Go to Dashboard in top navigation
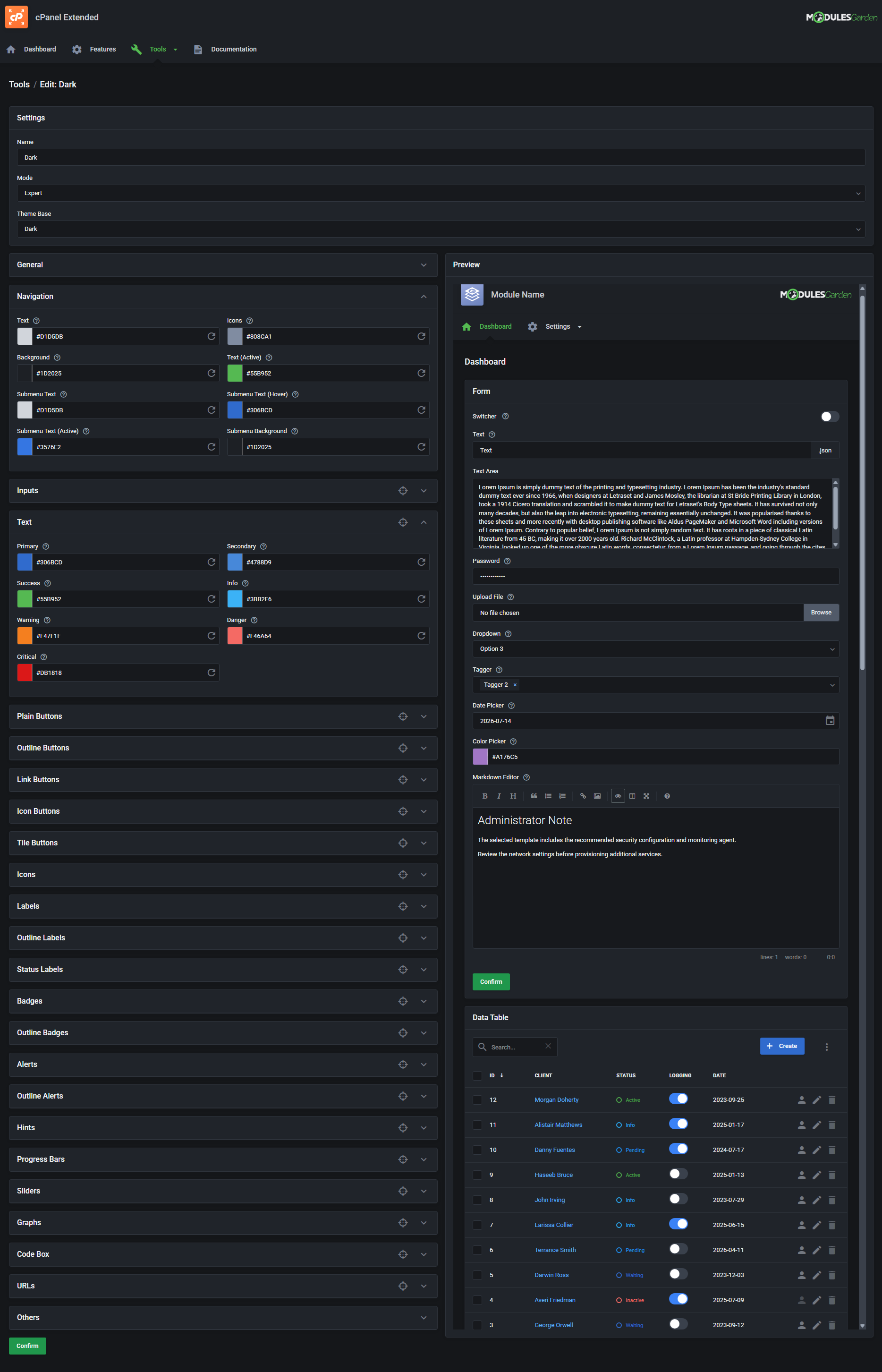The height and width of the screenshot is (1372, 882). click(32, 49)
